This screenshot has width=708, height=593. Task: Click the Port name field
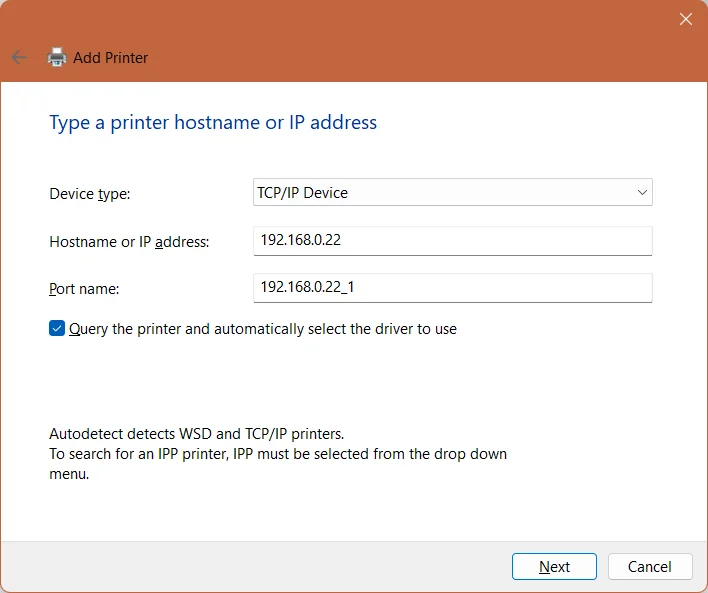point(452,288)
